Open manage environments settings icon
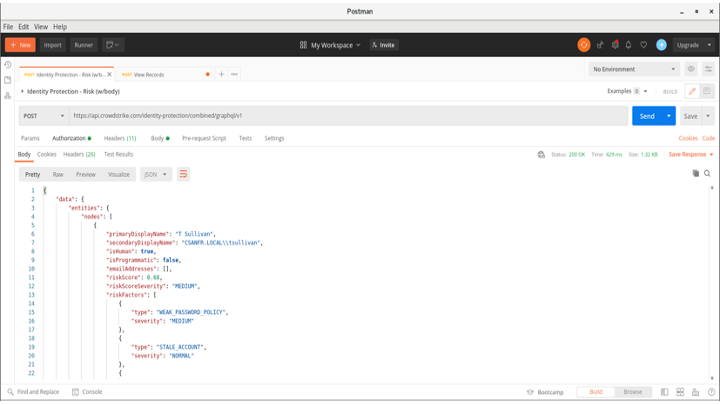The width and height of the screenshot is (720, 405). coord(708,69)
